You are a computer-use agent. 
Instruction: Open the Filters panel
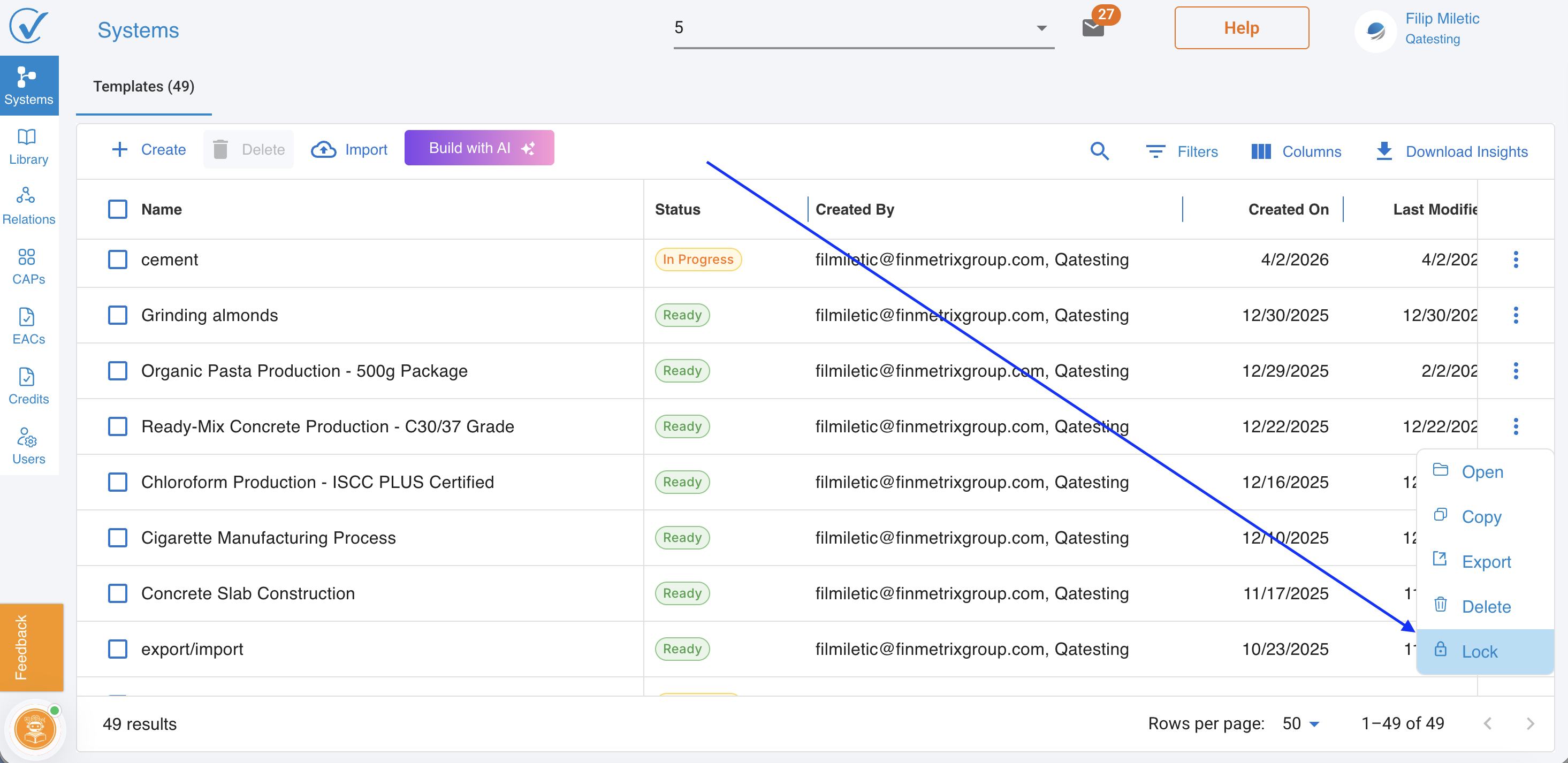pos(1182,151)
